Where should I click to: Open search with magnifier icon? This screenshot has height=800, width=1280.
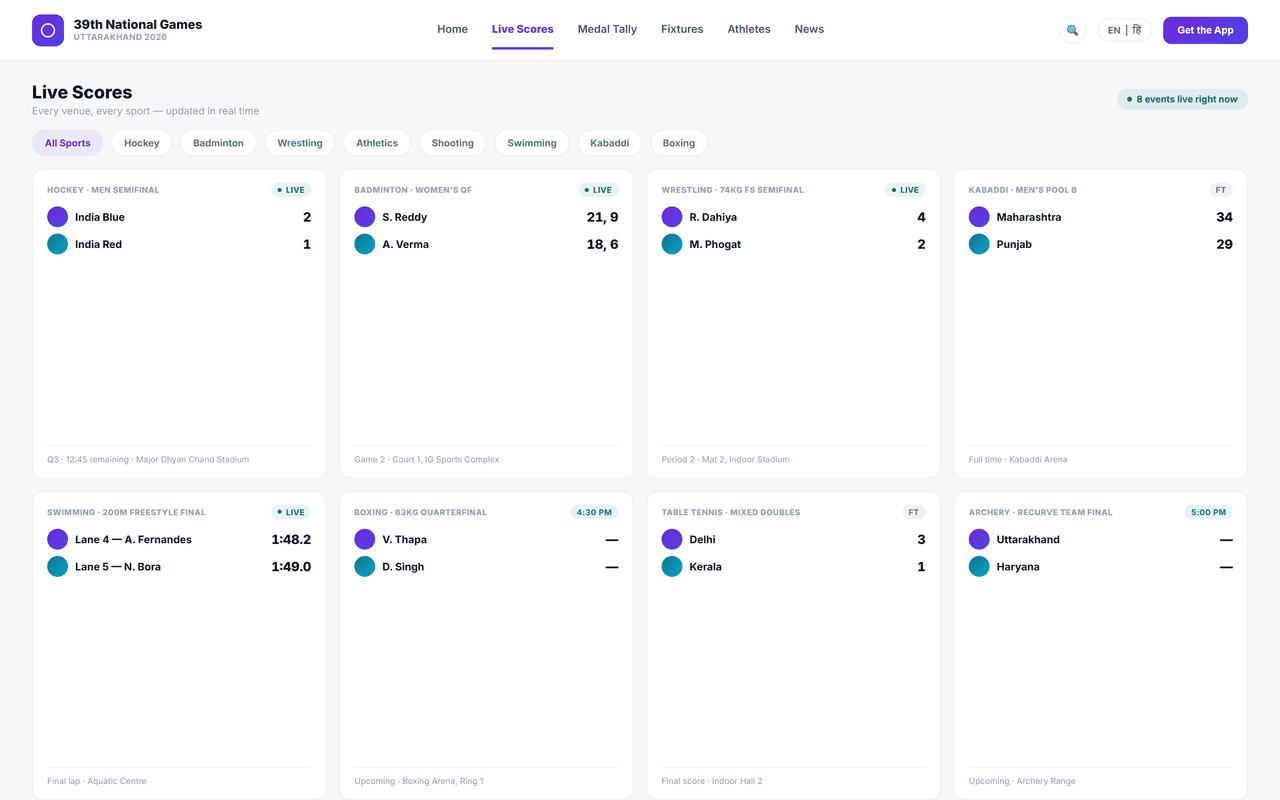point(1072,30)
